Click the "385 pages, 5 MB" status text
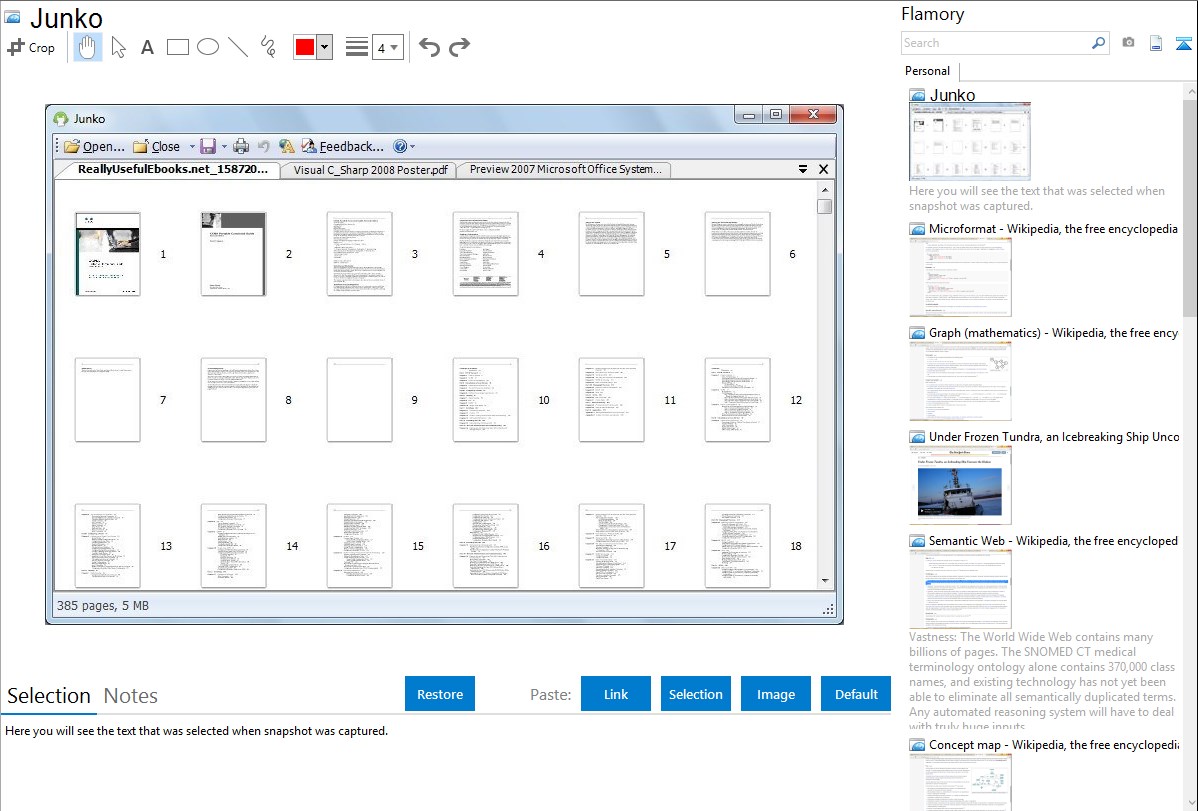Viewport: 1198px width, 811px height. (x=103, y=605)
